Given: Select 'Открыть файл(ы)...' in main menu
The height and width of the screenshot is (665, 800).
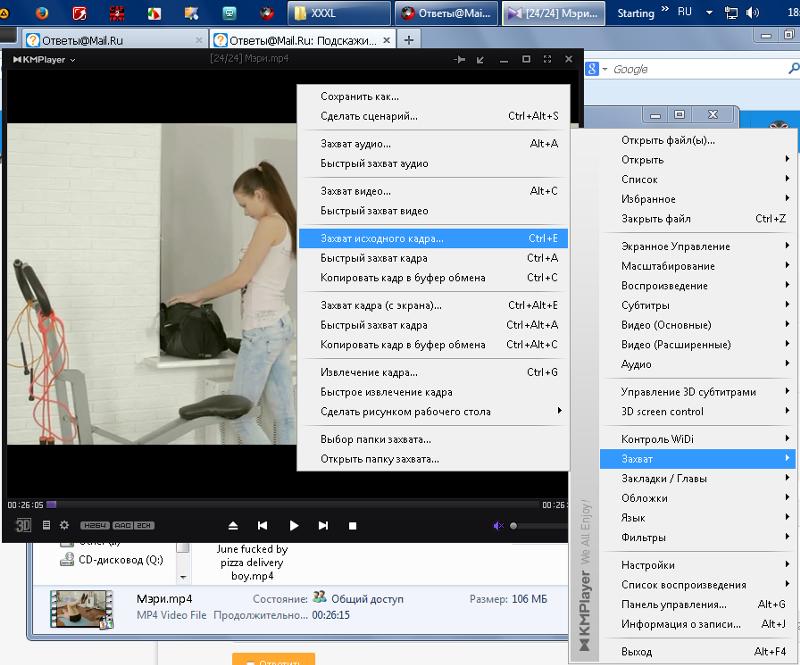Looking at the screenshot, I should (697, 140).
